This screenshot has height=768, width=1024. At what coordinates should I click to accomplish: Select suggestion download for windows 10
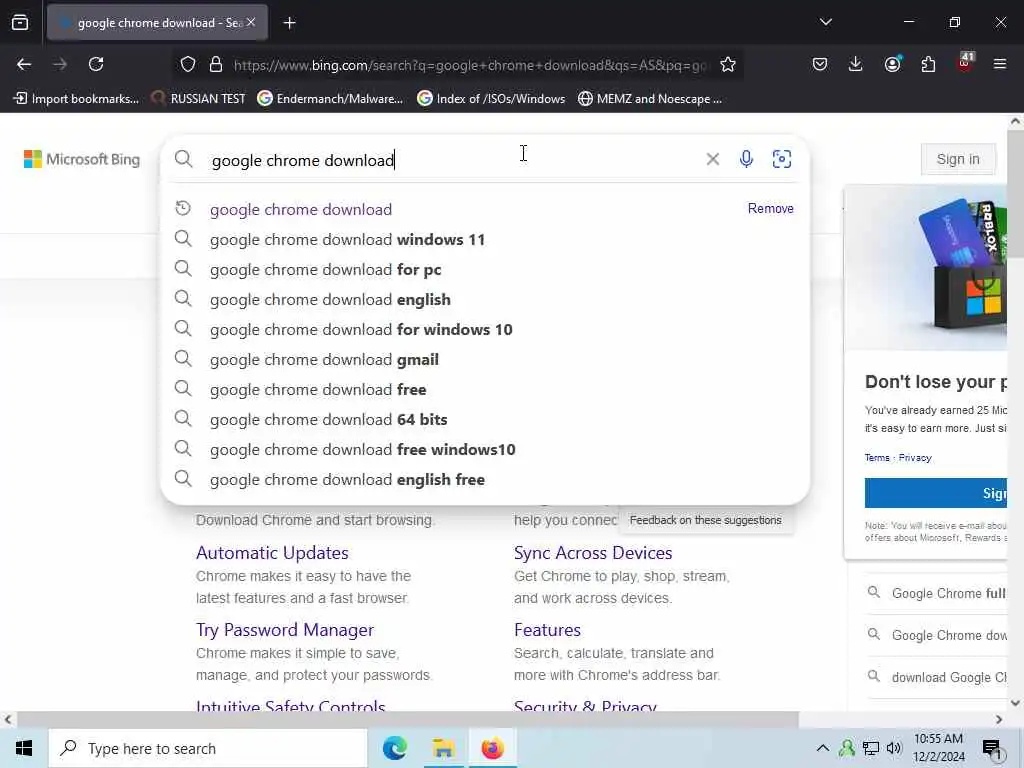coord(485,330)
